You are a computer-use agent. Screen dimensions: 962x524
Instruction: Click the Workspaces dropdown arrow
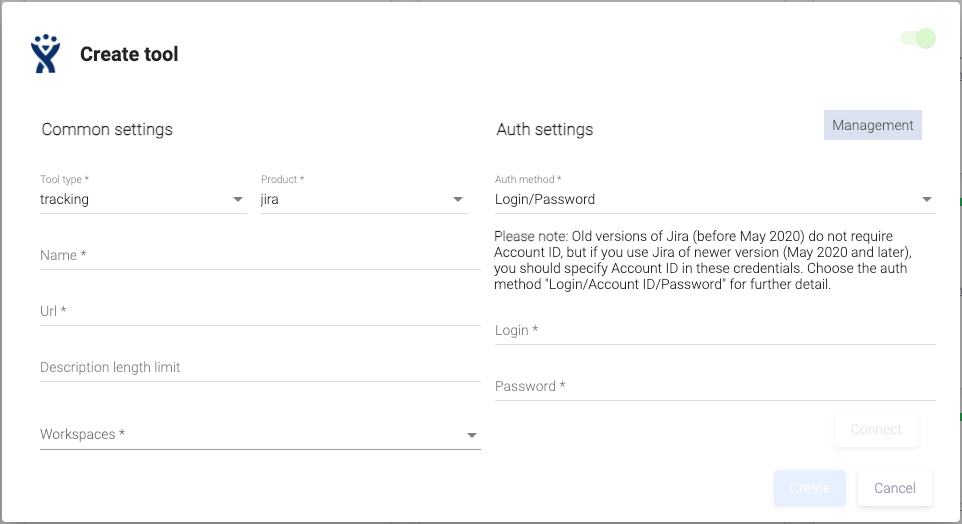coord(471,435)
